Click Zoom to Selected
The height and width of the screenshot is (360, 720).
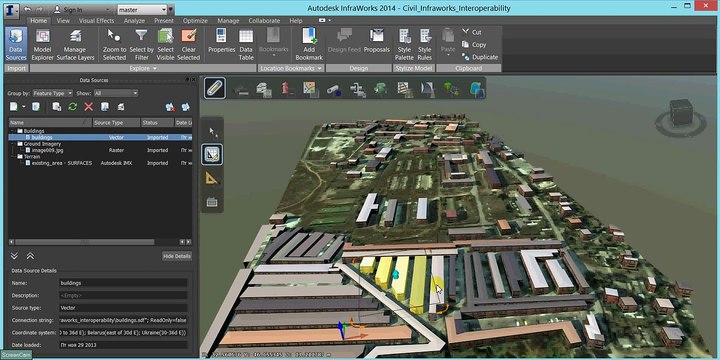(114, 45)
